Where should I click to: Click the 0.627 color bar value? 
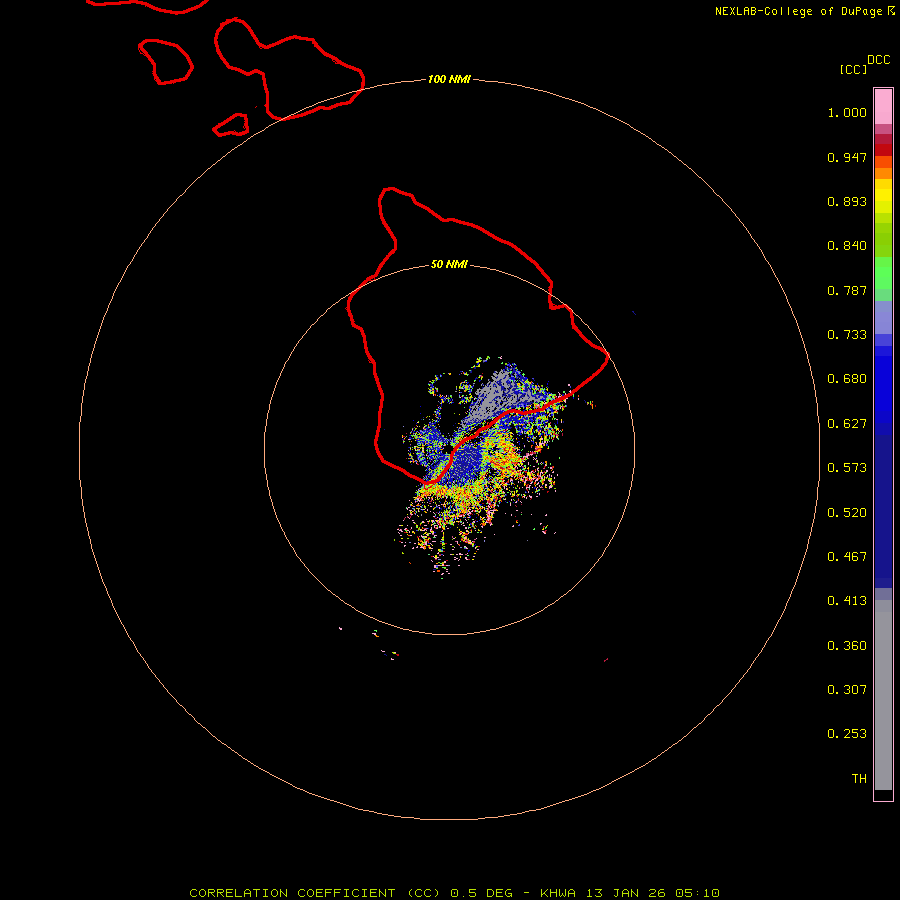[x=847, y=424]
